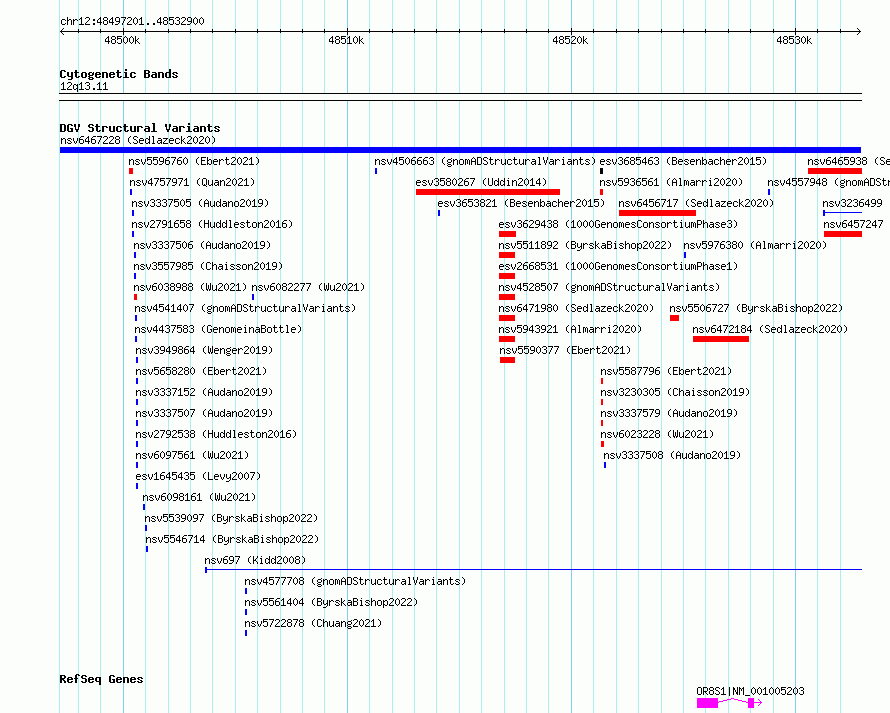Open nsv5546714 (ByrskaBishop2022) variant
890x713 pixels.
coord(232,539)
